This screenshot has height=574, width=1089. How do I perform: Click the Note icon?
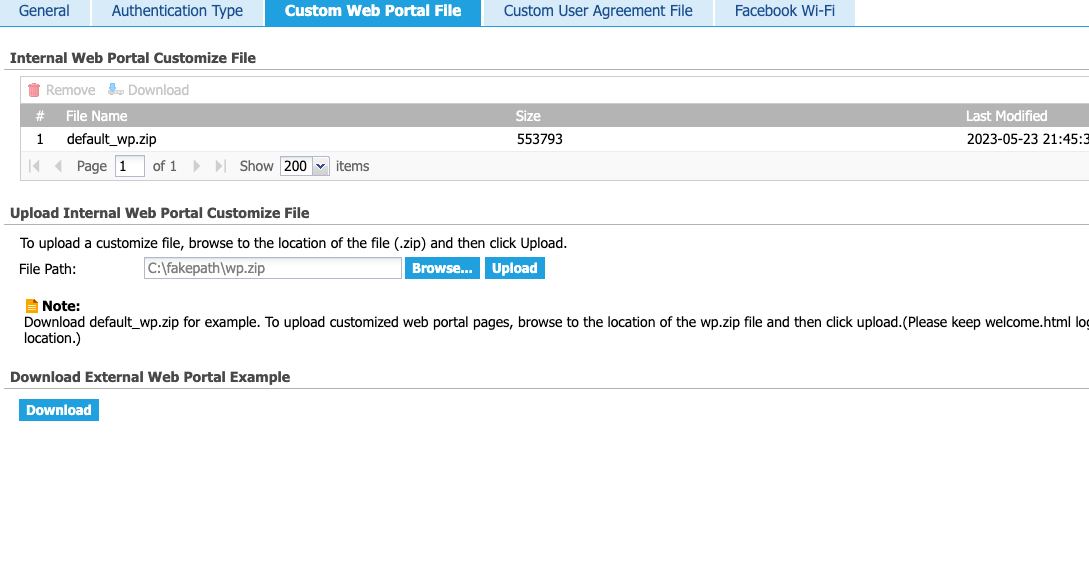(32, 306)
